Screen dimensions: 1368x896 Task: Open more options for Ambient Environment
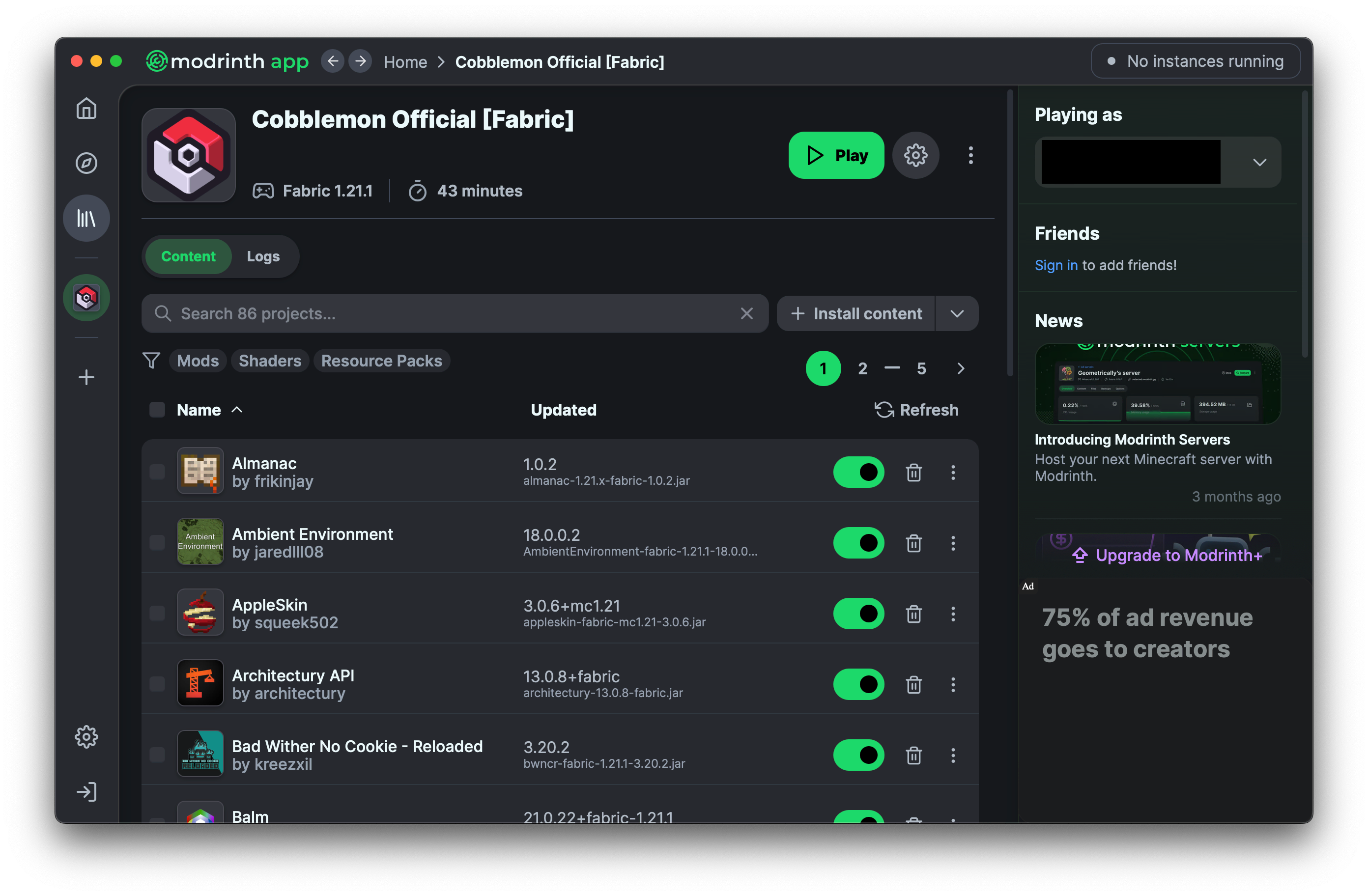click(x=953, y=543)
